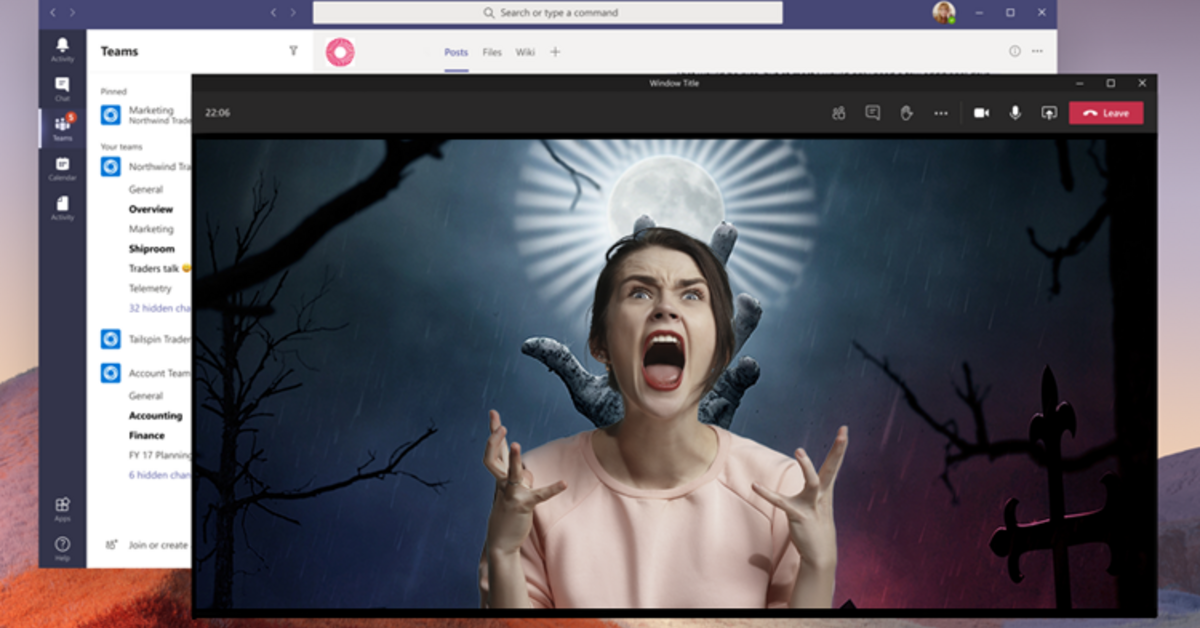Mute the meeting microphone
Screen dimensions: 1200x628
[x=1015, y=113]
